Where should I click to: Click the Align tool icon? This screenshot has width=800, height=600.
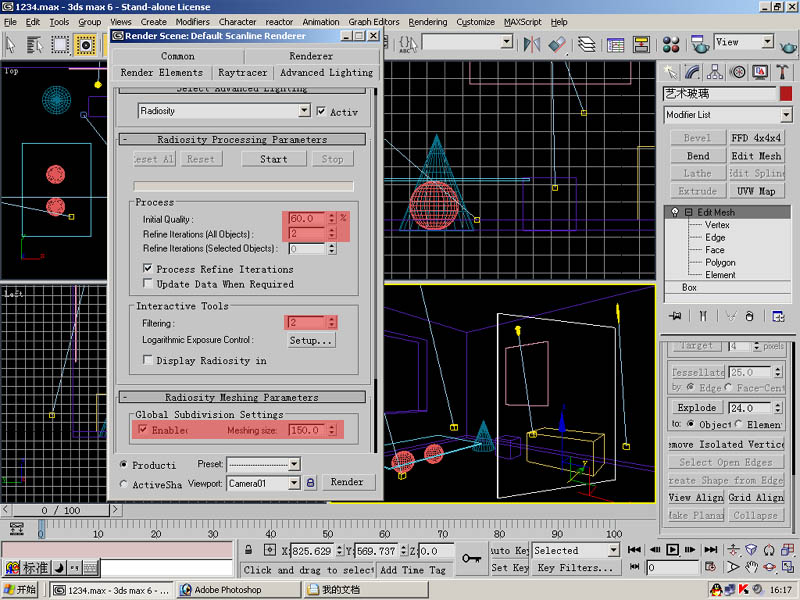557,44
